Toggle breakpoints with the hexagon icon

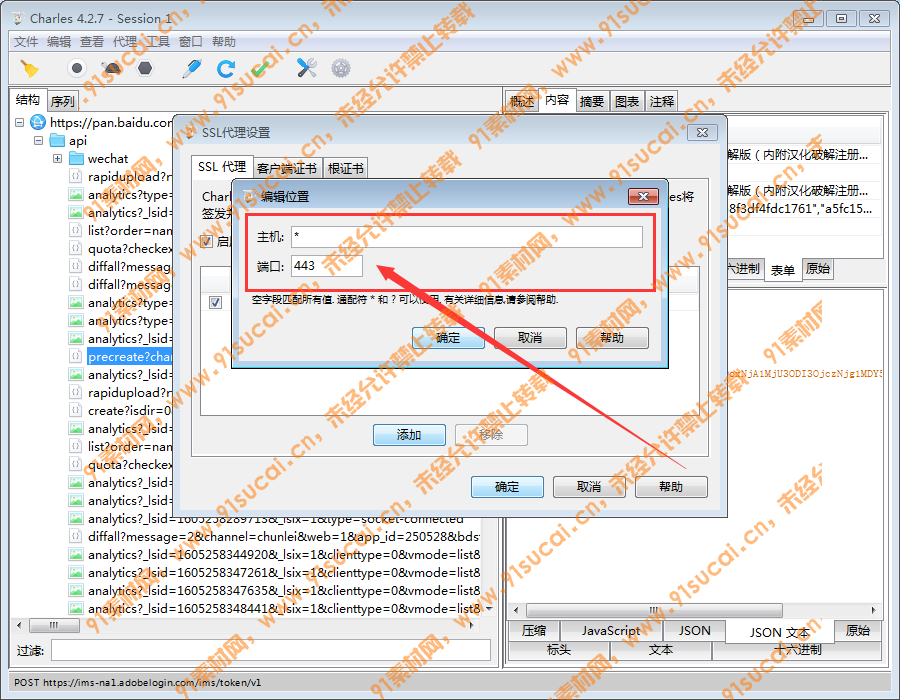point(145,69)
